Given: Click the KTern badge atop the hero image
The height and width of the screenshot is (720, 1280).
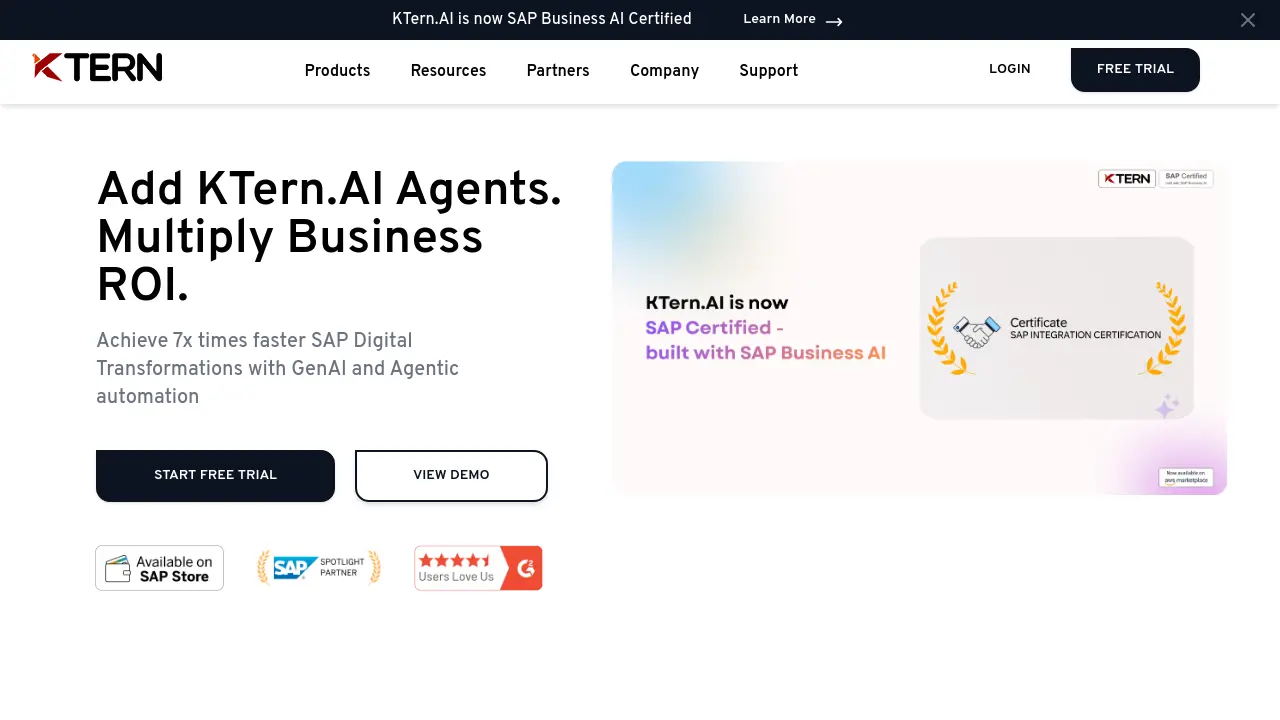Looking at the screenshot, I should 1127,178.
